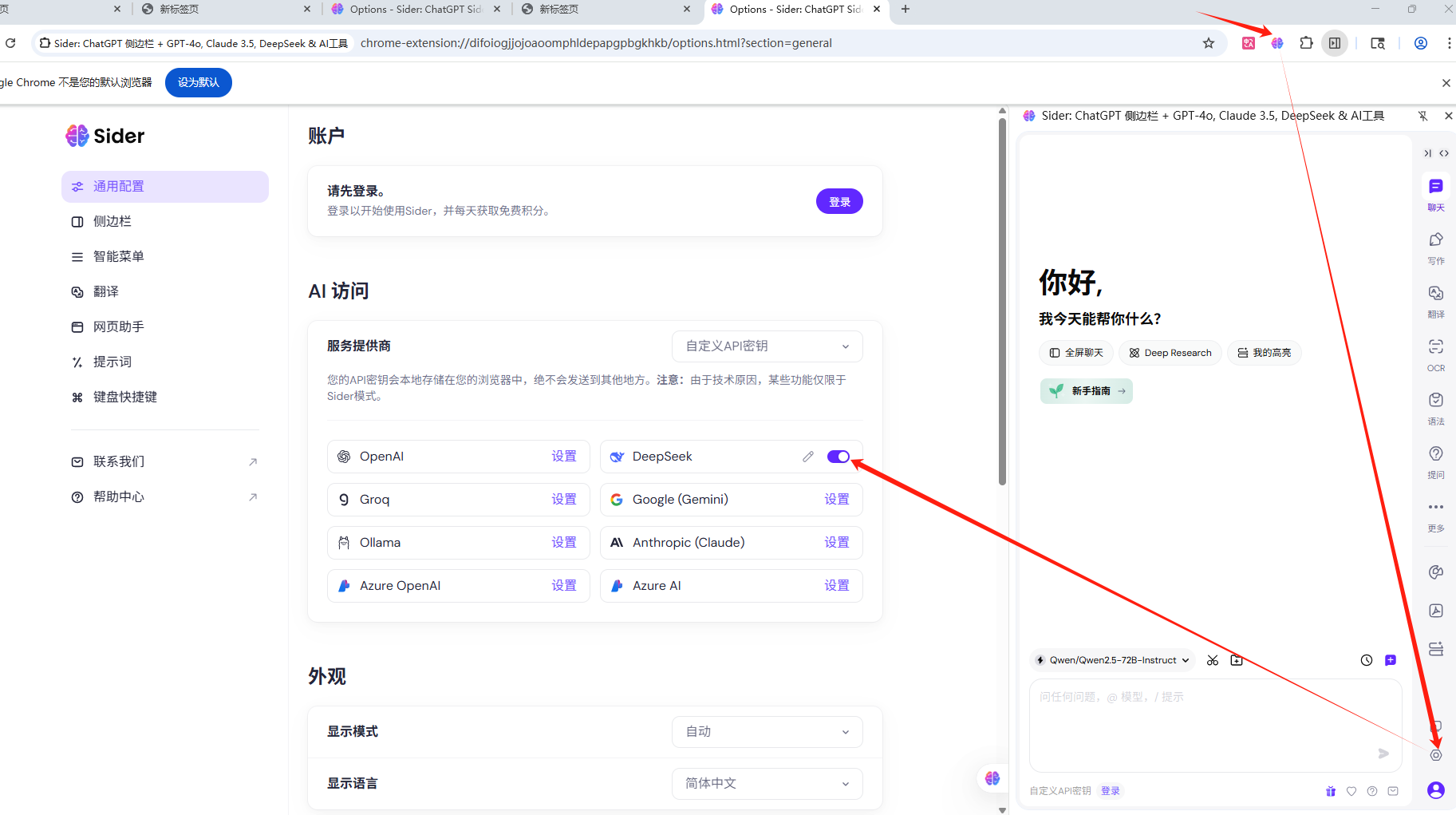The height and width of the screenshot is (815, 1456).
Task: Open the chat history clock icon
Action: tap(1367, 660)
